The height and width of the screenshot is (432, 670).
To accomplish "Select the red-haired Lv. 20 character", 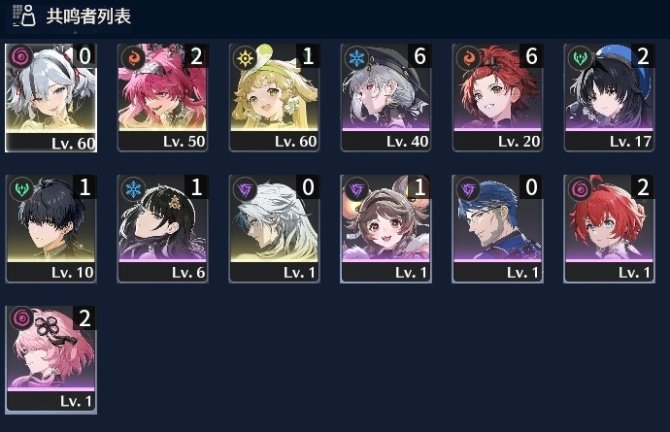I will [497, 97].
